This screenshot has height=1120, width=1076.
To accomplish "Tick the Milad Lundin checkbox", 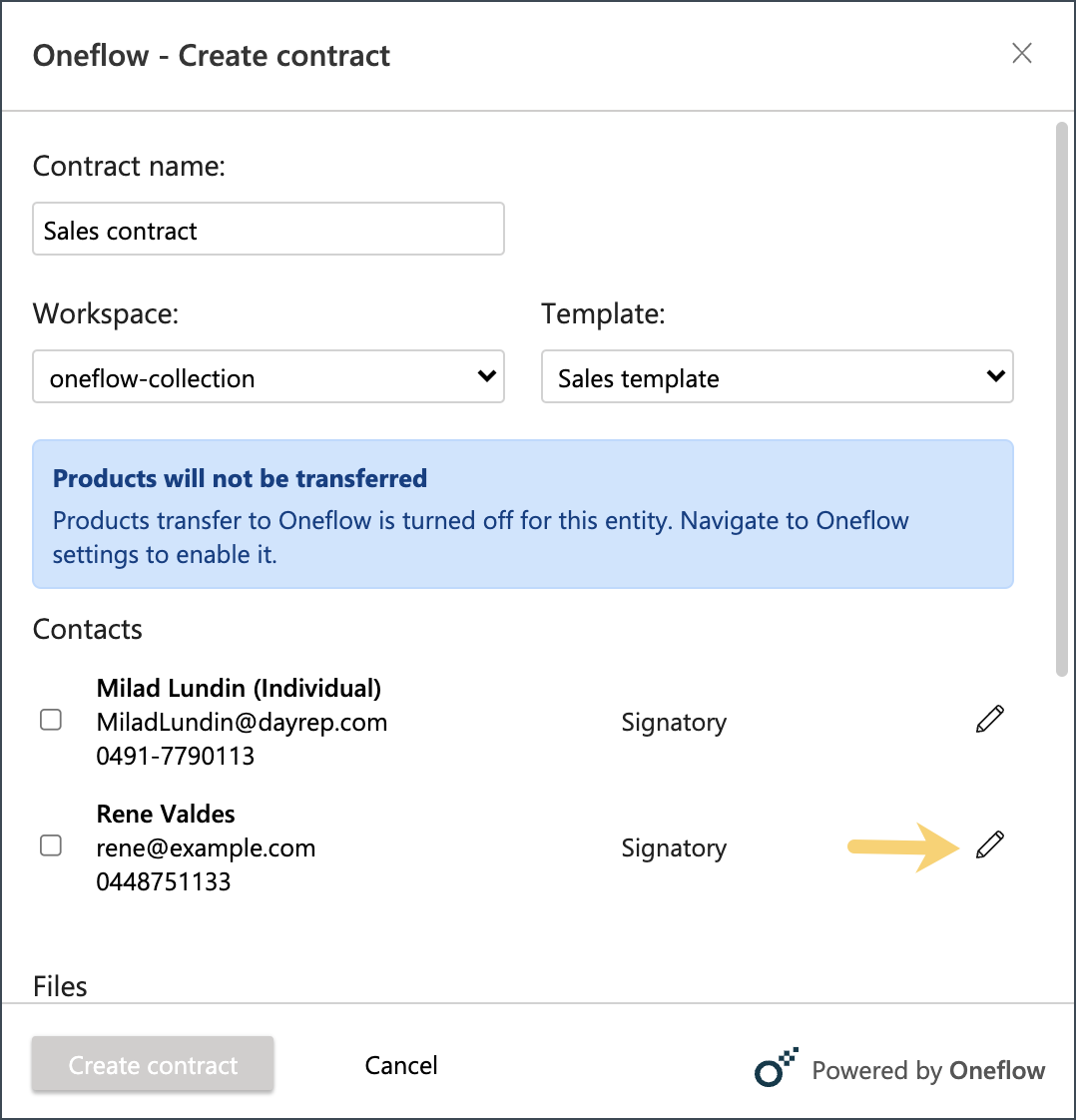I will (x=51, y=720).
